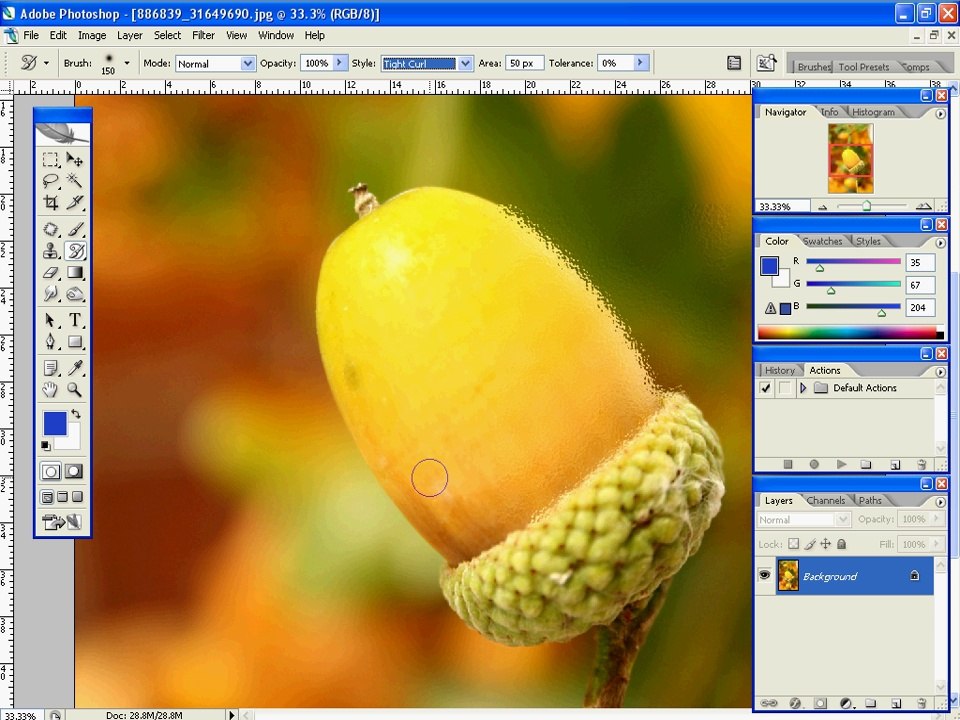Expand the Default Actions folder
Image resolution: width=960 pixels, height=720 pixels.
tap(803, 388)
